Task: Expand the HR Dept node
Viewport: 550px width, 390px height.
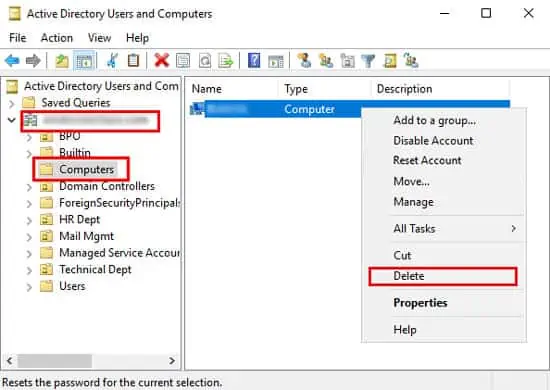Action: click(x=29, y=220)
